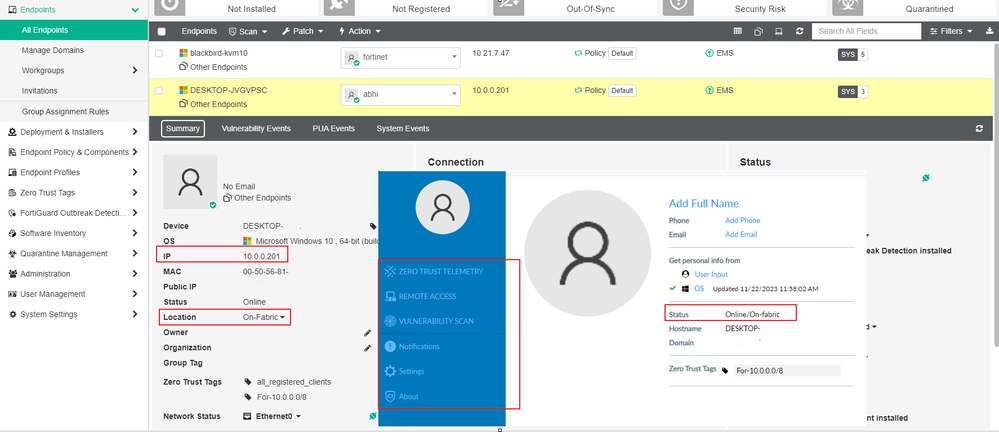Click the SYS 5 badge for blackbird-kvm10
The width and height of the screenshot is (999, 432).
[x=852, y=55]
